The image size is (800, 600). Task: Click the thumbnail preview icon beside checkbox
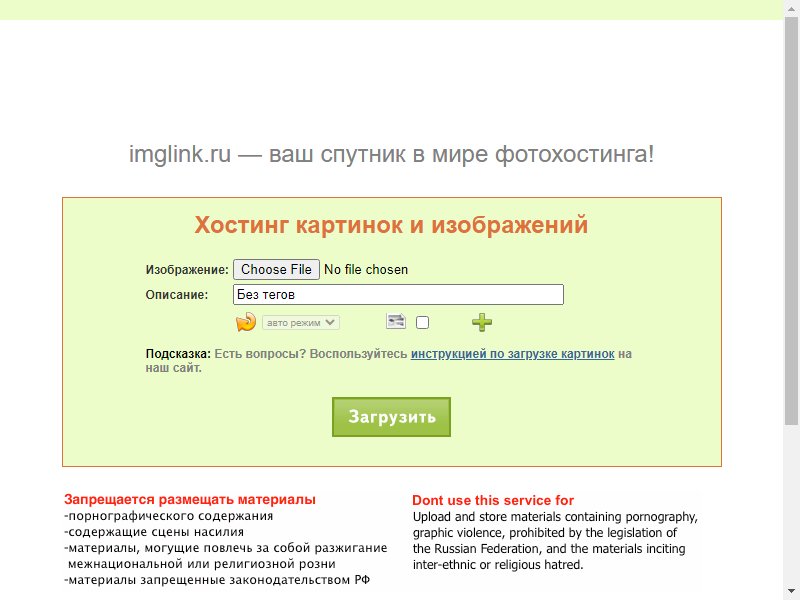pyautogui.click(x=395, y=321)
